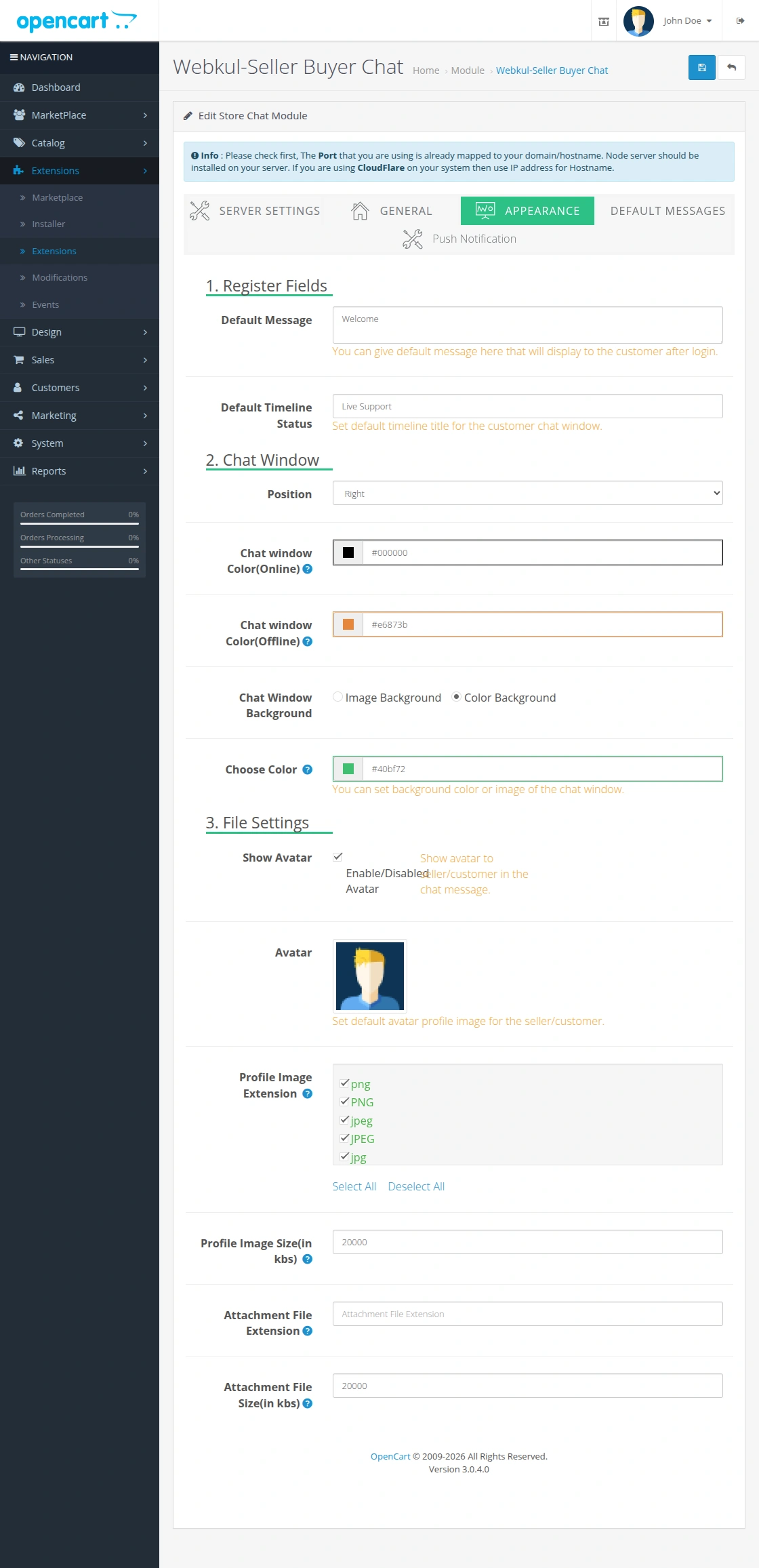Viewport: 759px width, 1568px height.
Task: Uncheck the jpg extension checkbox
Action: (x=344, y=1157)
